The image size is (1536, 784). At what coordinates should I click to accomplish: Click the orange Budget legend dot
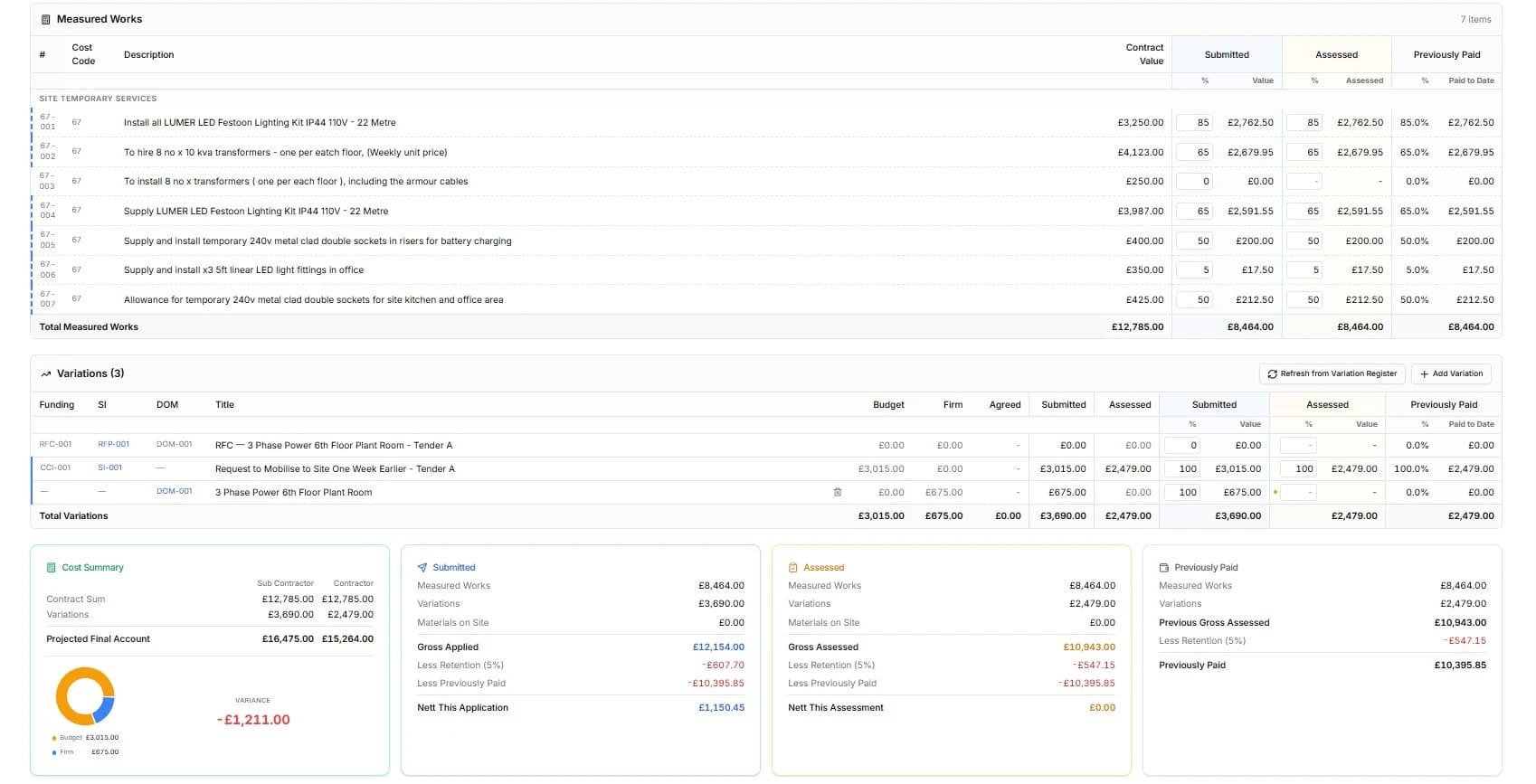coord(54,738)
